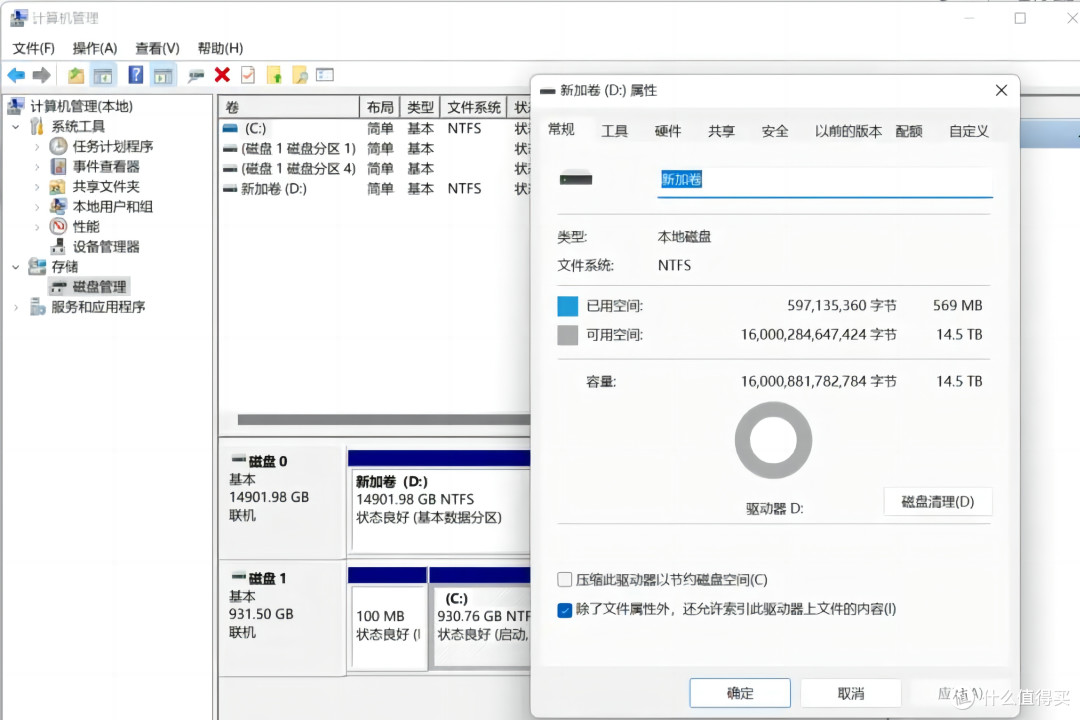Click the 文件系统 column header
The height and width of the screenshot is (720, 1080).
click(x=474, y=107)
